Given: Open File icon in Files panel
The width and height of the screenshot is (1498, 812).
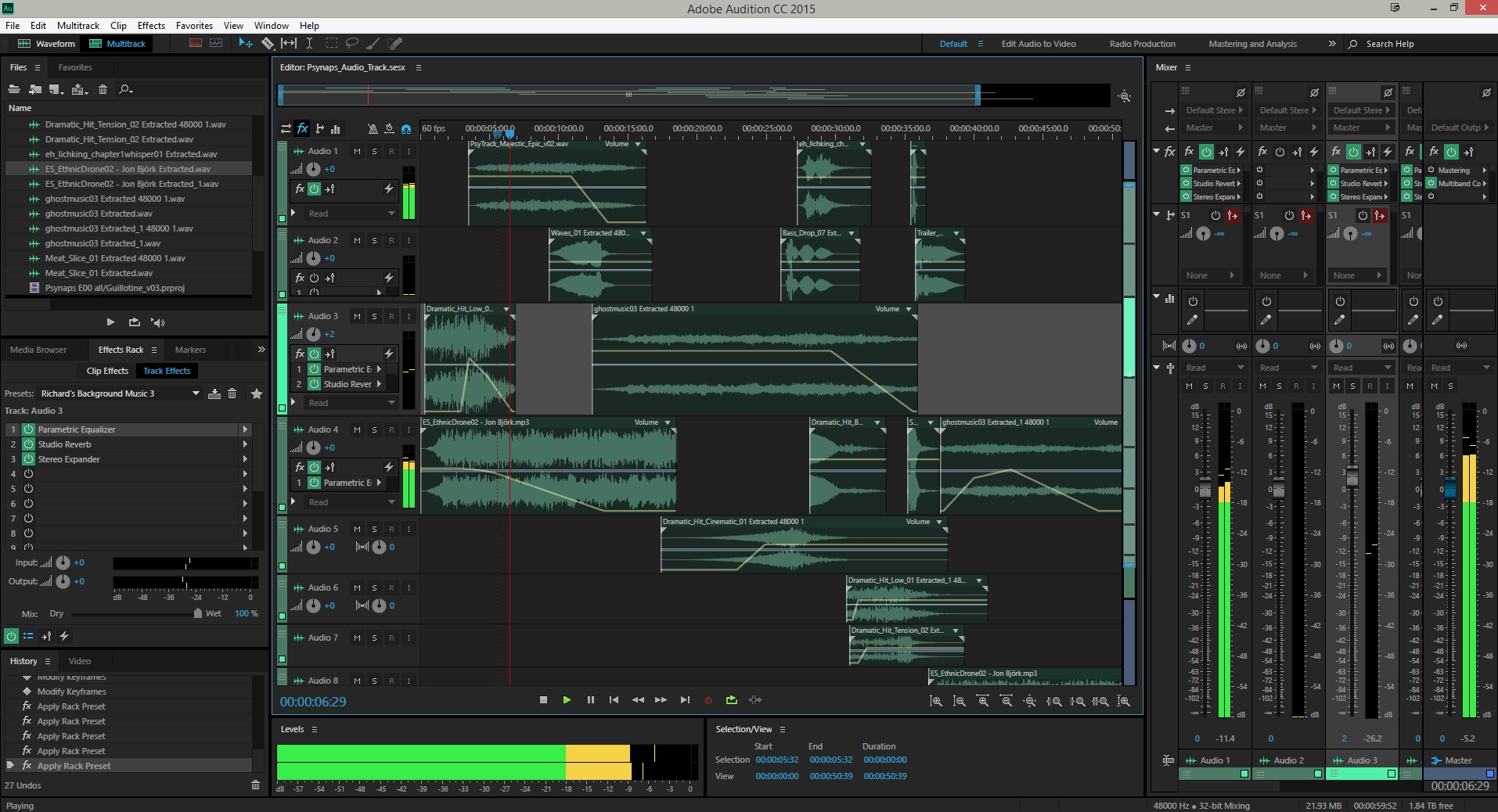Looking at the screenshot, I should (14, 89).
